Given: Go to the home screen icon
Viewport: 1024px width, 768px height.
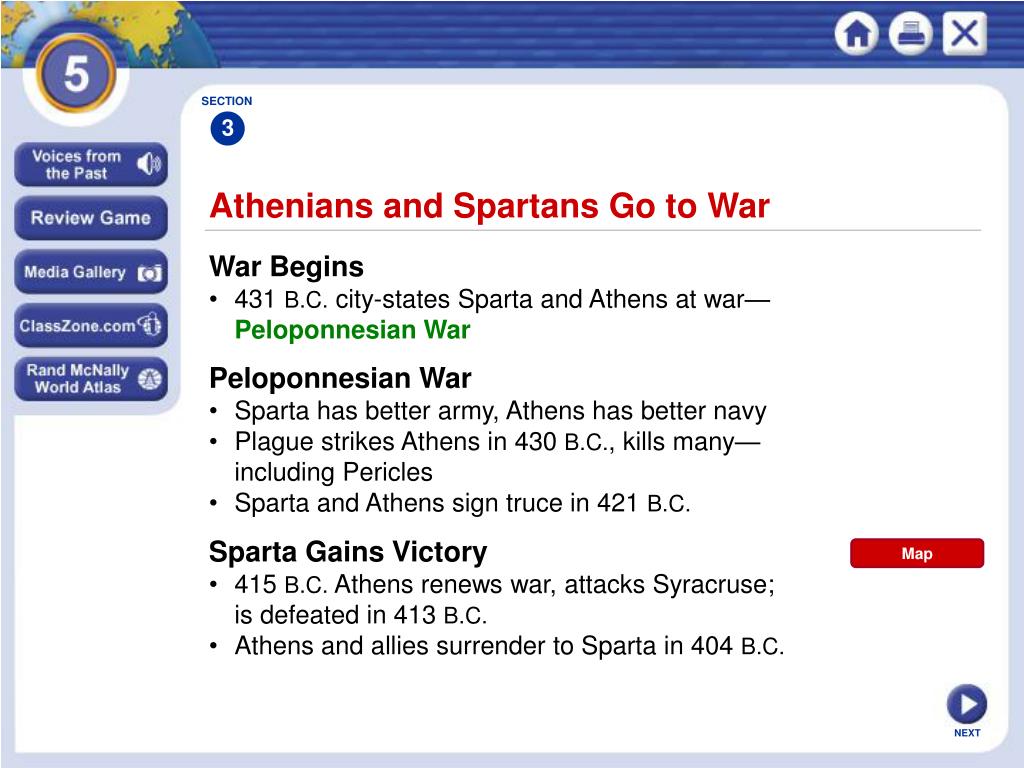Looking at the screenshot, I should click(x=856, y=33).
